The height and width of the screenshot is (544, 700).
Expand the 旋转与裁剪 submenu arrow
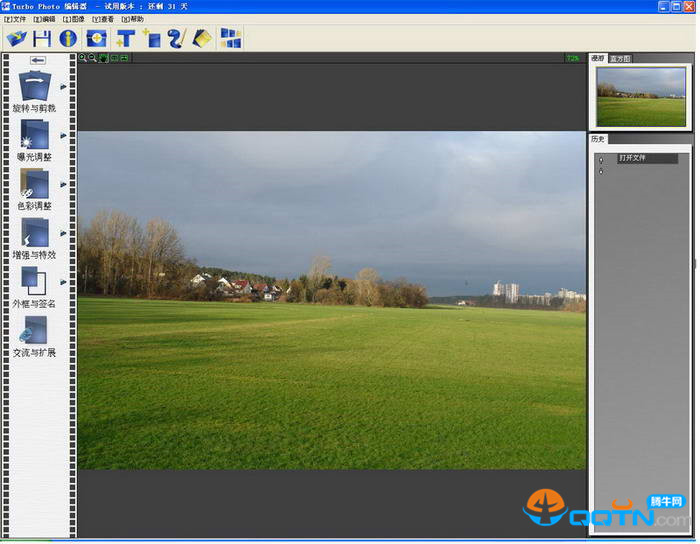(x=64, y=87)
